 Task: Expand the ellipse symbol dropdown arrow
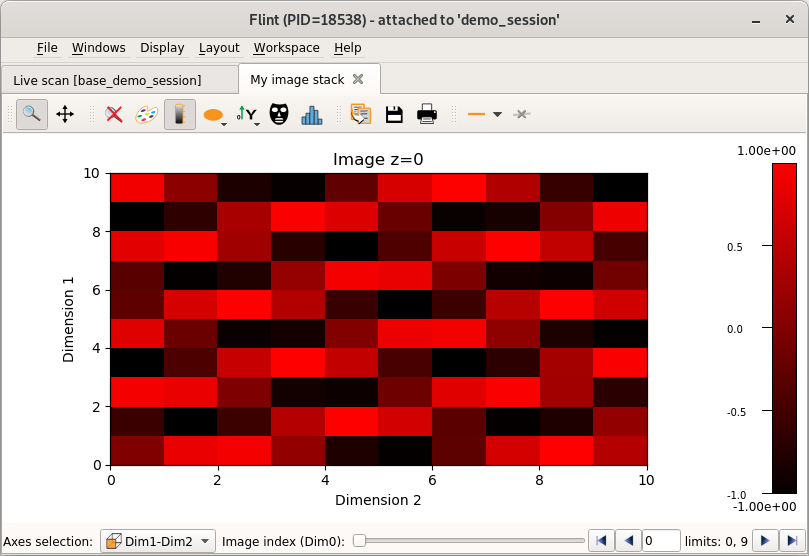[224, 124]
